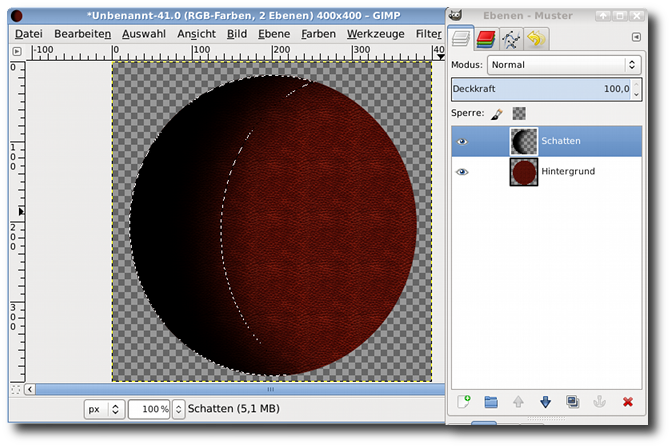Hide the Schatten layer
Image resolution: width=671 pixels, height=448 pixels.
tap(462, 142)
